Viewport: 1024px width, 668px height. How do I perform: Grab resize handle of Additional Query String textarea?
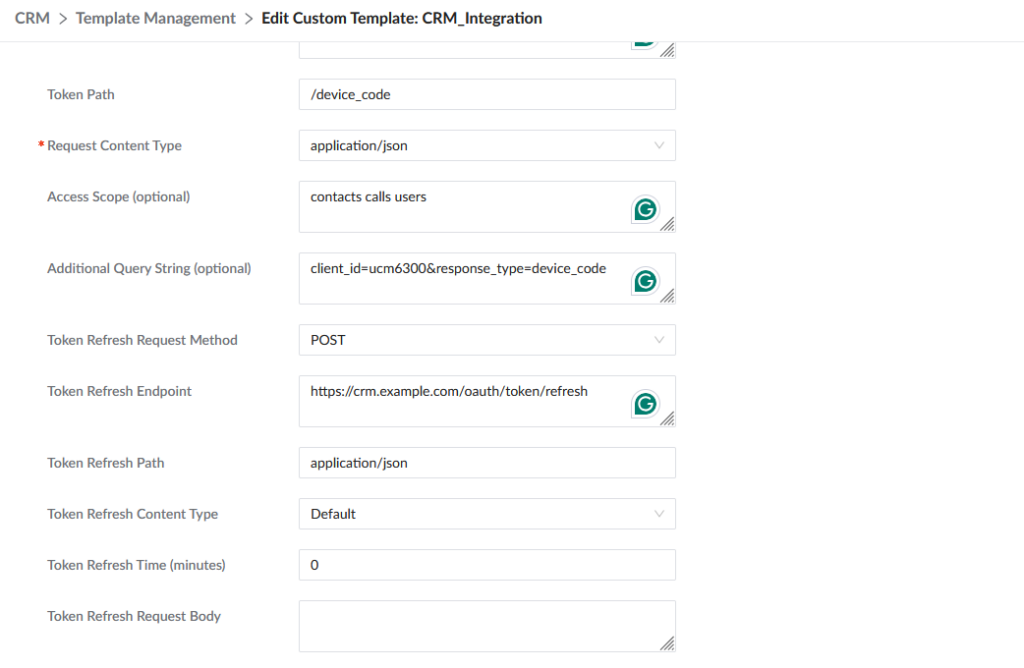tap(667, 296)
